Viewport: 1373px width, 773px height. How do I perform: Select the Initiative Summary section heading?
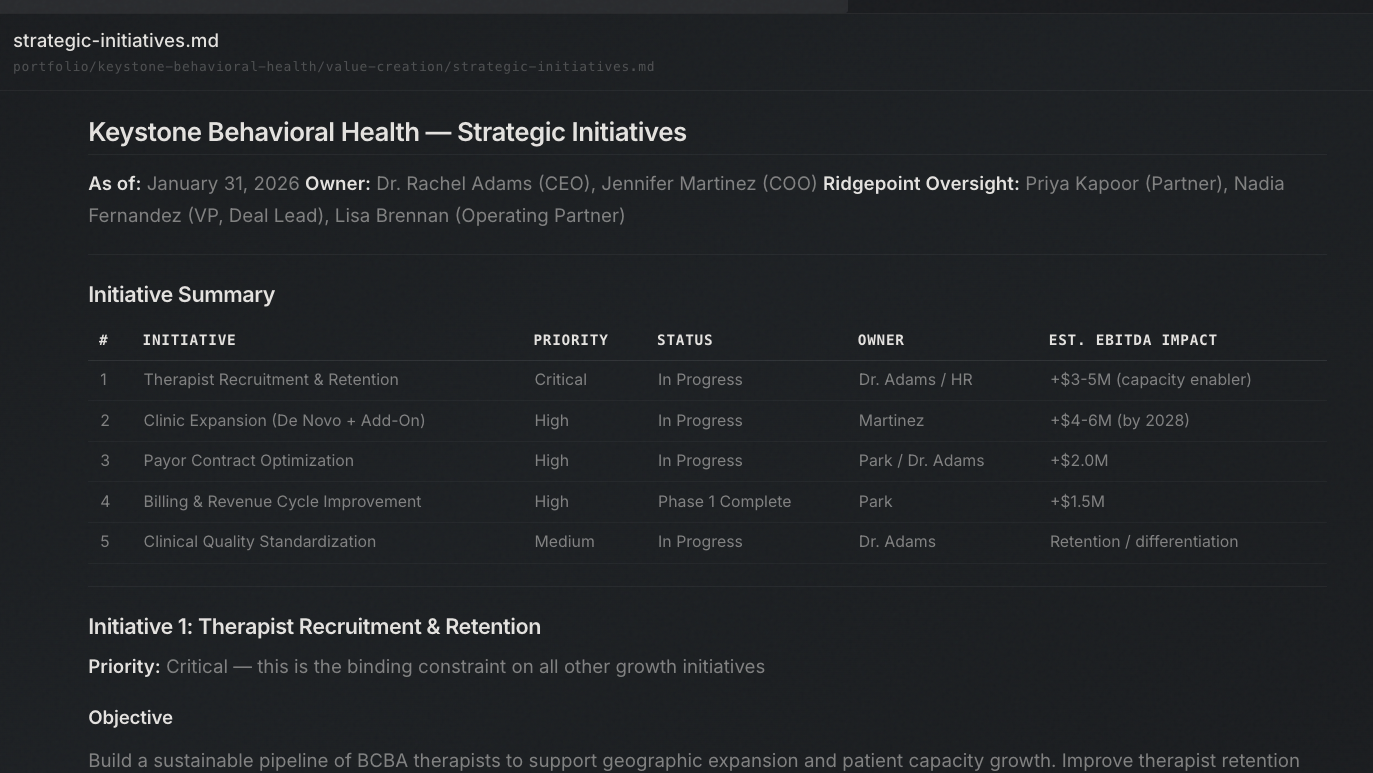point(181,294)
